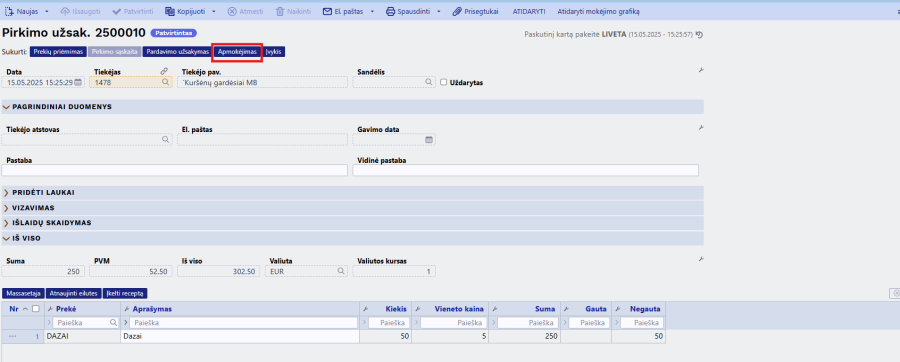Click the search icon in Tiekėjo atstovas field
Viewport: 900px width, 362px height.
[165, 139]
